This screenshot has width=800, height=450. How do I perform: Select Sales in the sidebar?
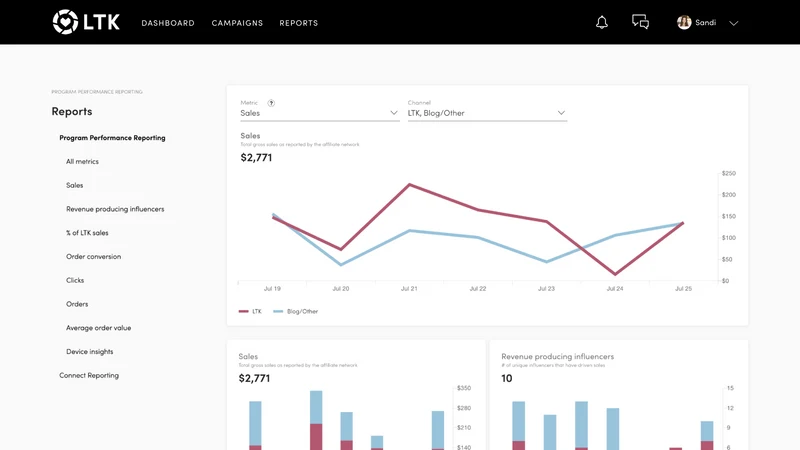[74, 185]
